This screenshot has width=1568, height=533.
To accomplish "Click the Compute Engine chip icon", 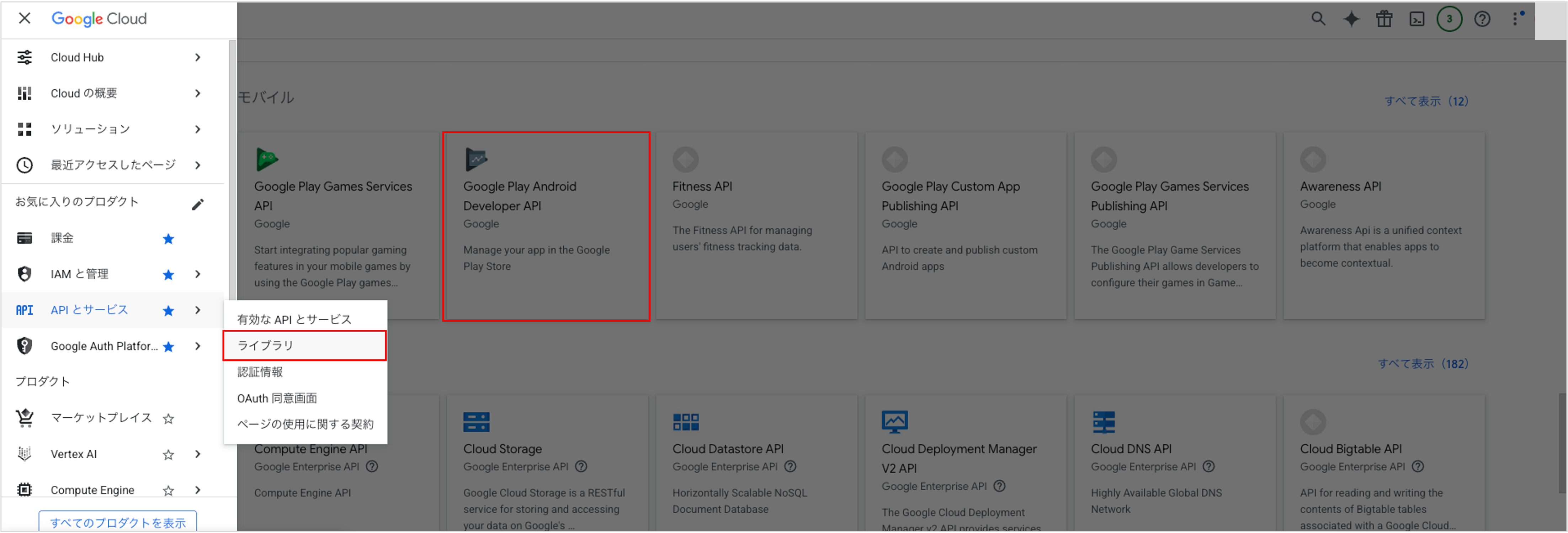I will (24, 490).
